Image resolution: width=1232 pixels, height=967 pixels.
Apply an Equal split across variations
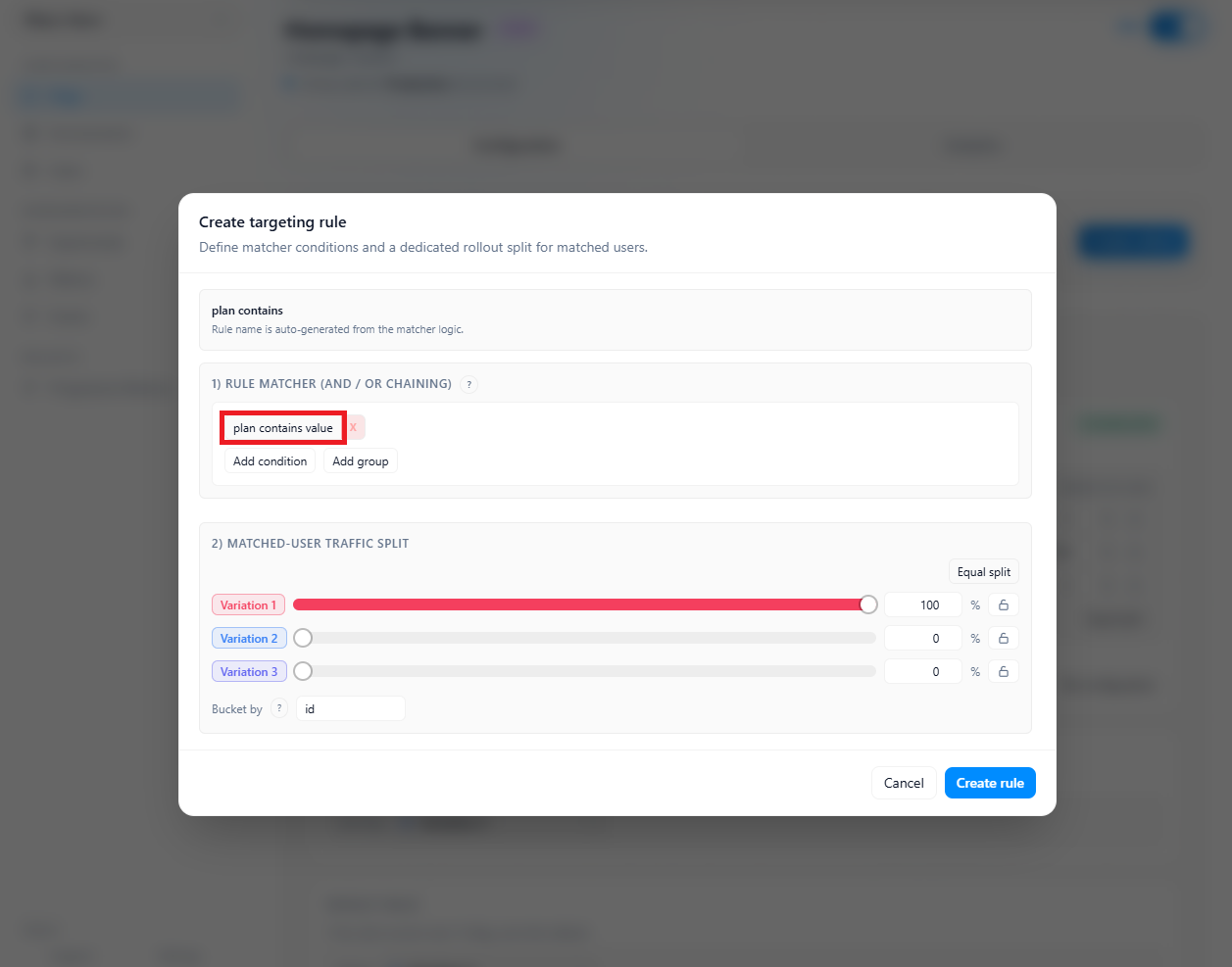point(983,571)
